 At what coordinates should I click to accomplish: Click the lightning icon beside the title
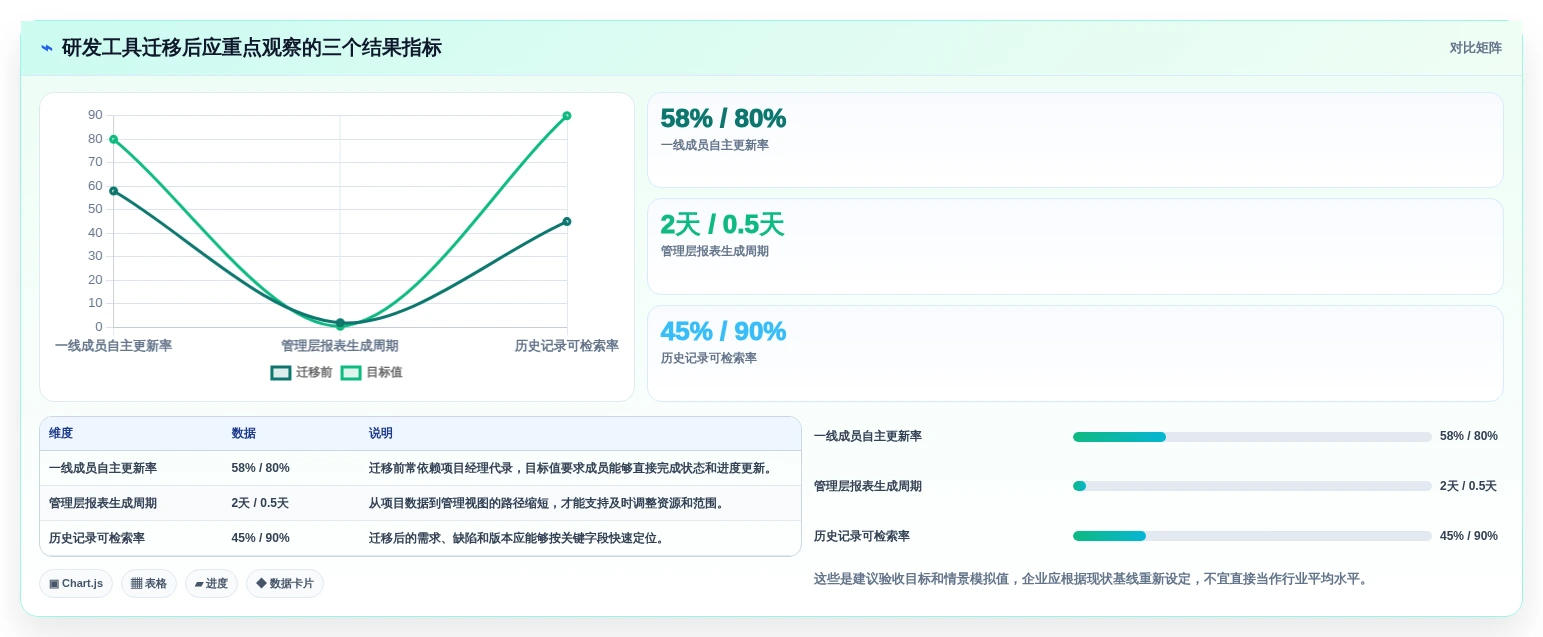pyautogui.click(x=47, y=48)
